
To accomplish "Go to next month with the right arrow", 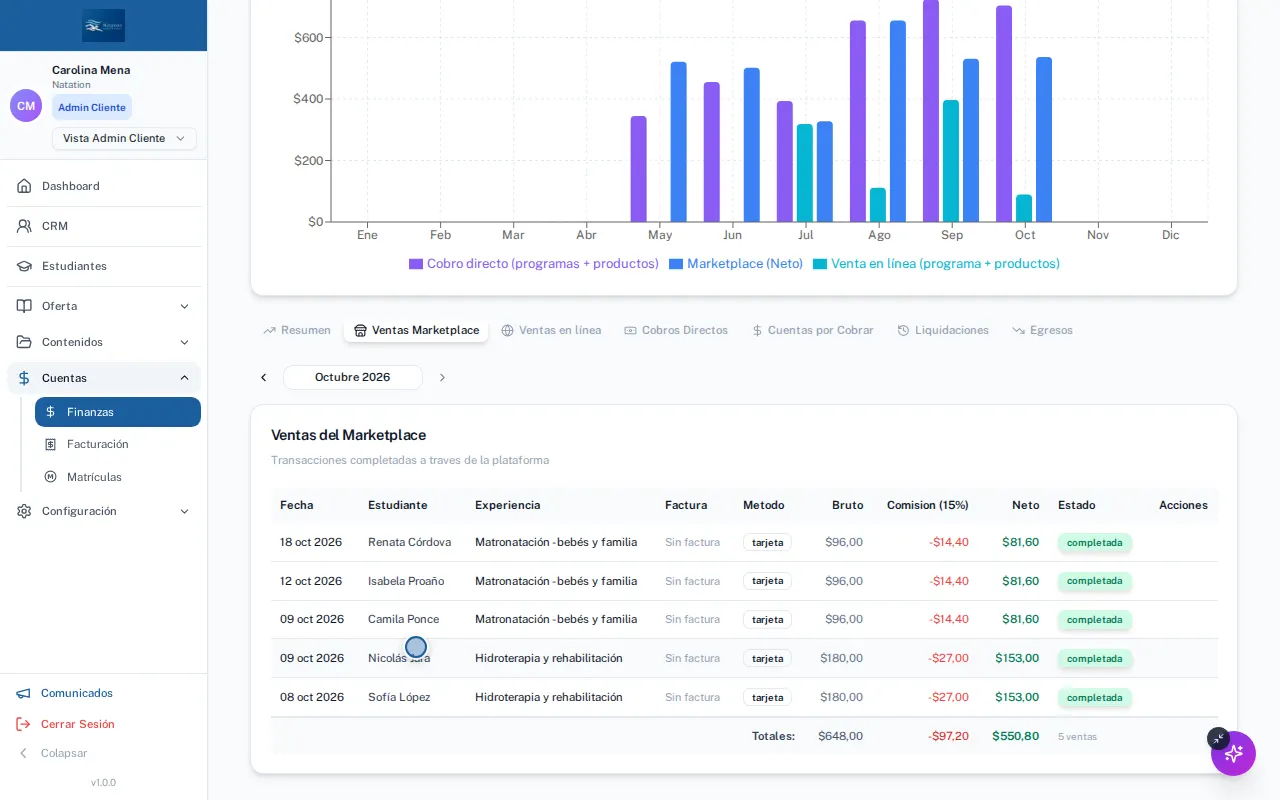I will point(442,377).
